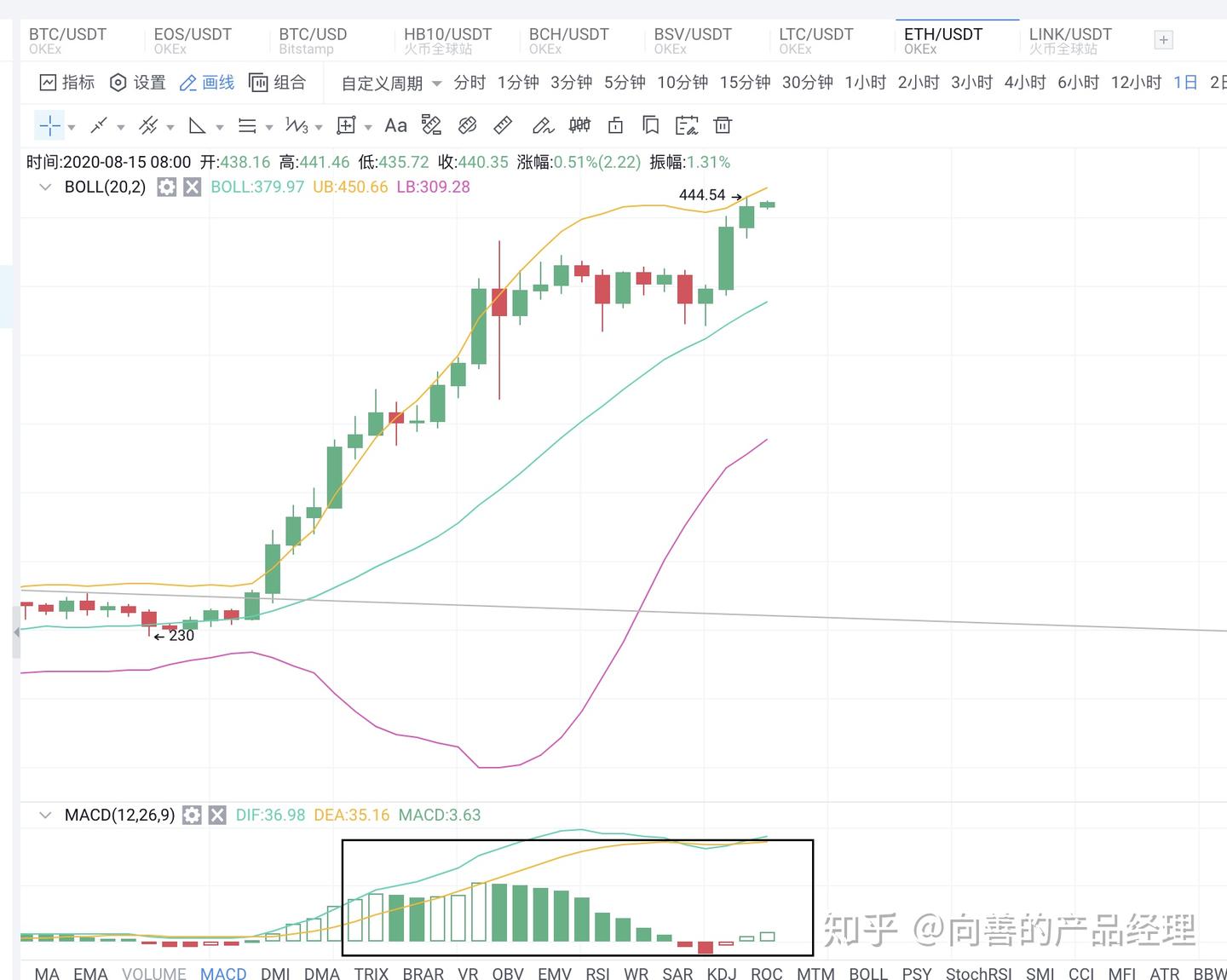Select the 1小时 timeframe option

point(865,83)
